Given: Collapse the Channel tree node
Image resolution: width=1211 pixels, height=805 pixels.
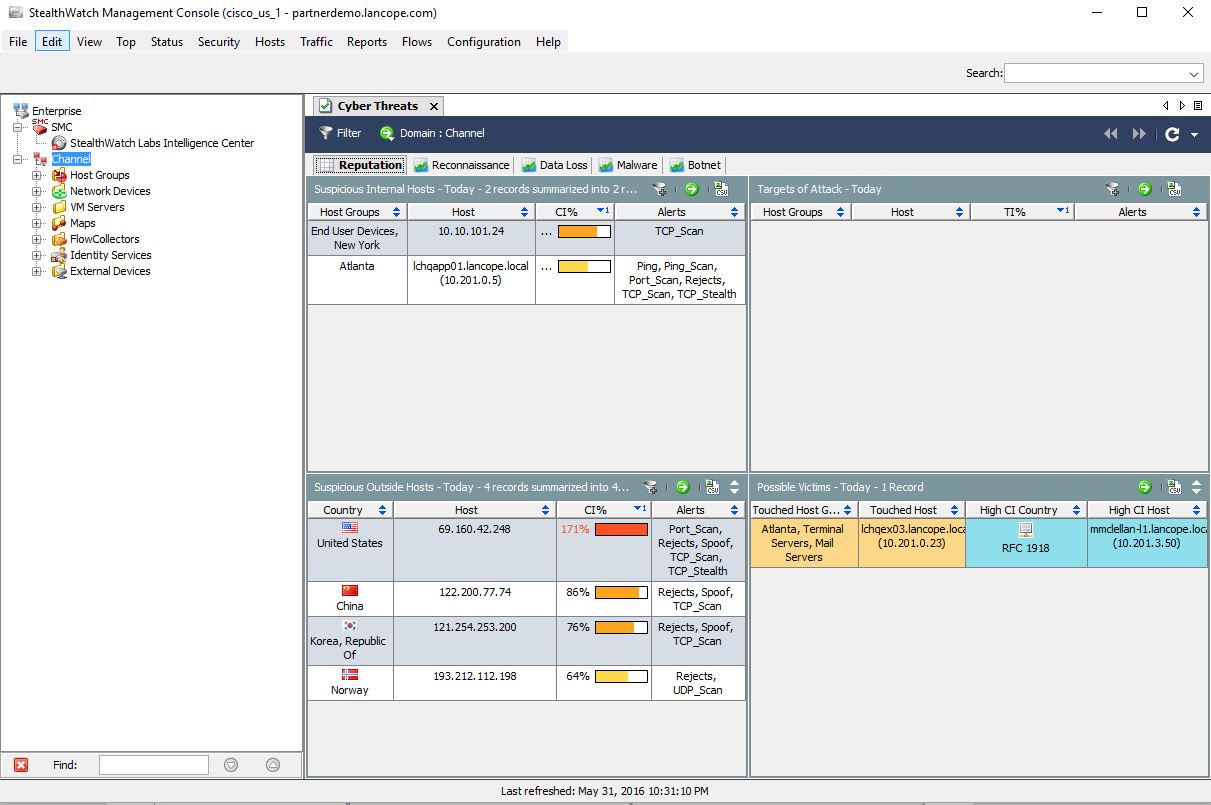Looking at the screenshot, I should [x=17, y=159].
